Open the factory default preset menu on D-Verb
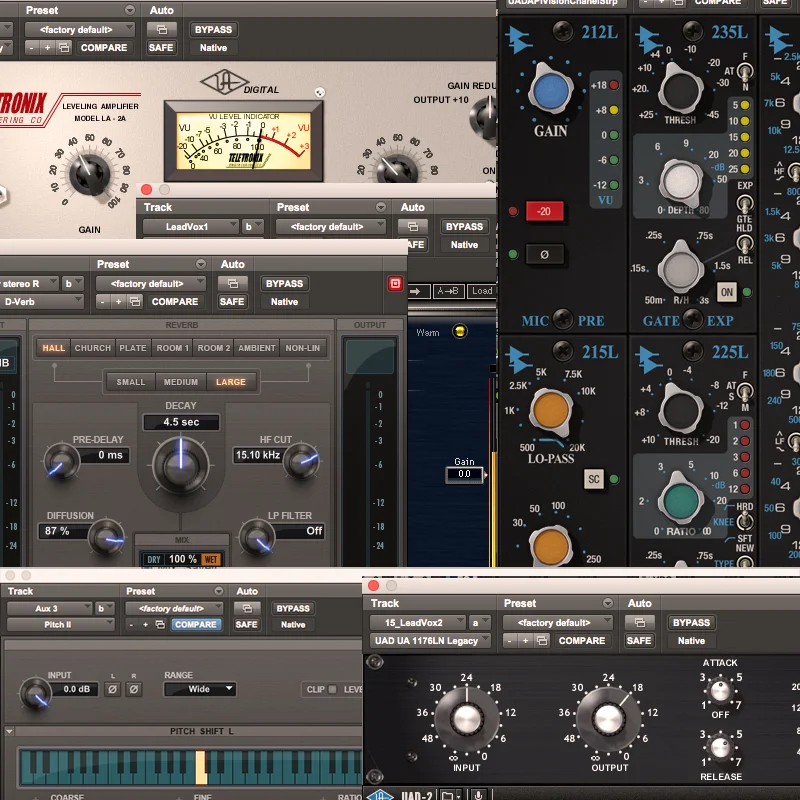Image resolution: width=800 pixels, height=800 pixels. (x=150, y=283)
